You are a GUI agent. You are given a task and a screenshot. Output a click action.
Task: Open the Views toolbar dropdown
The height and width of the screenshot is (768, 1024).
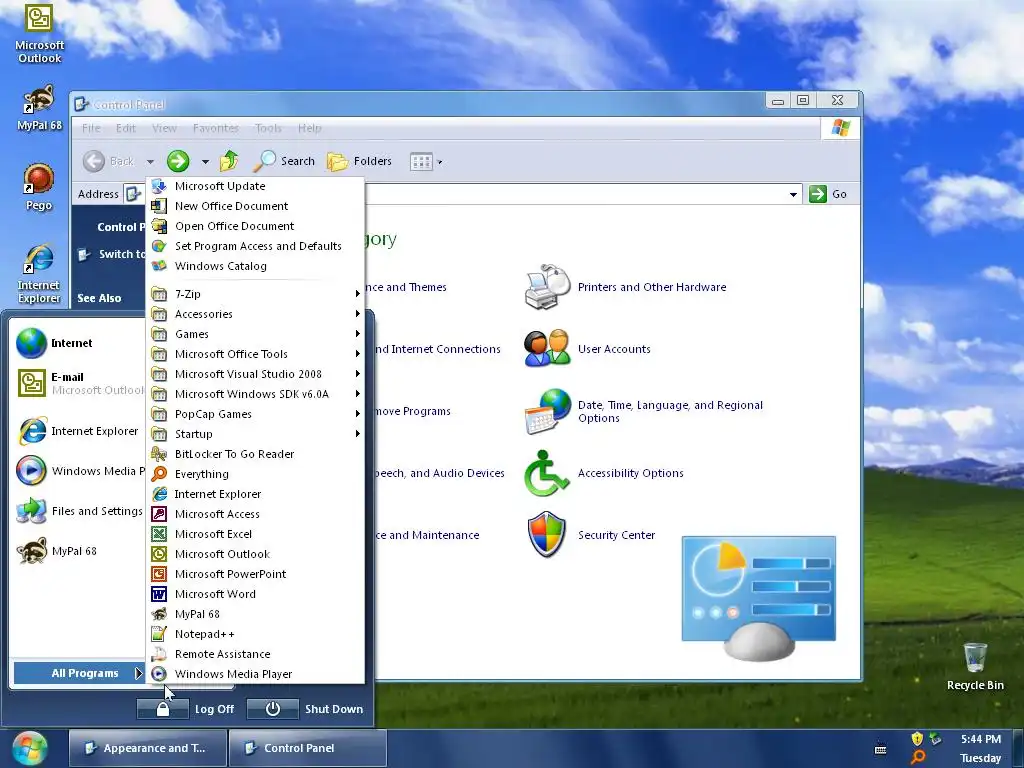coord(440,162)
